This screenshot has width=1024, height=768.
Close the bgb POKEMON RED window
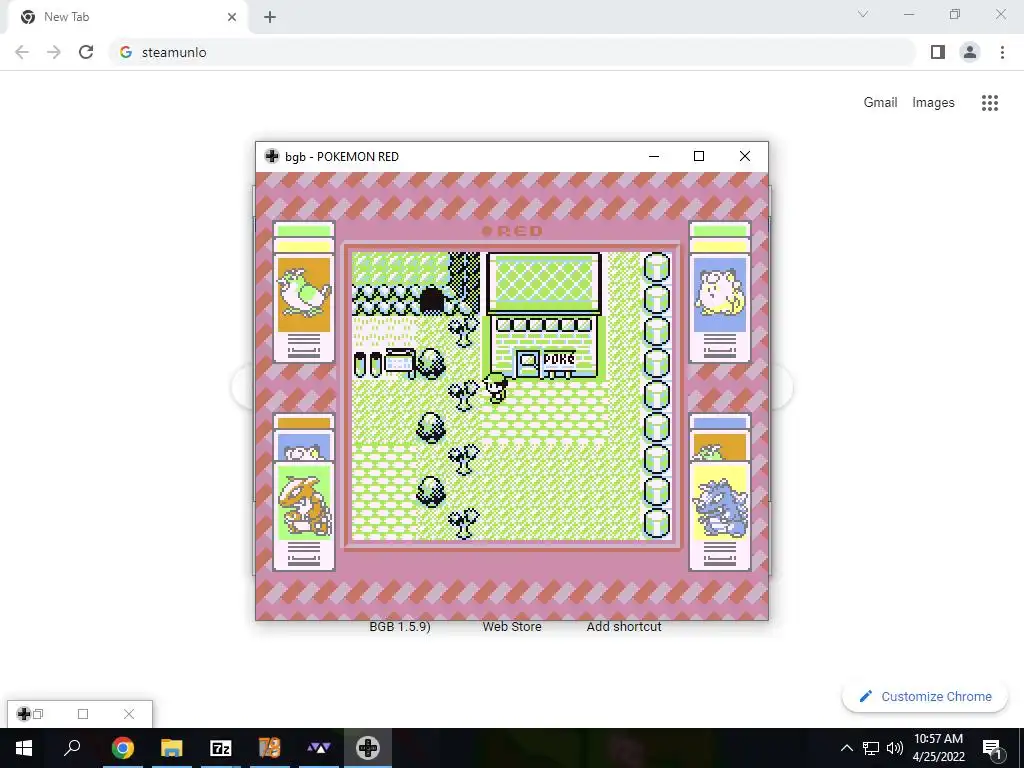coord(744,156)
